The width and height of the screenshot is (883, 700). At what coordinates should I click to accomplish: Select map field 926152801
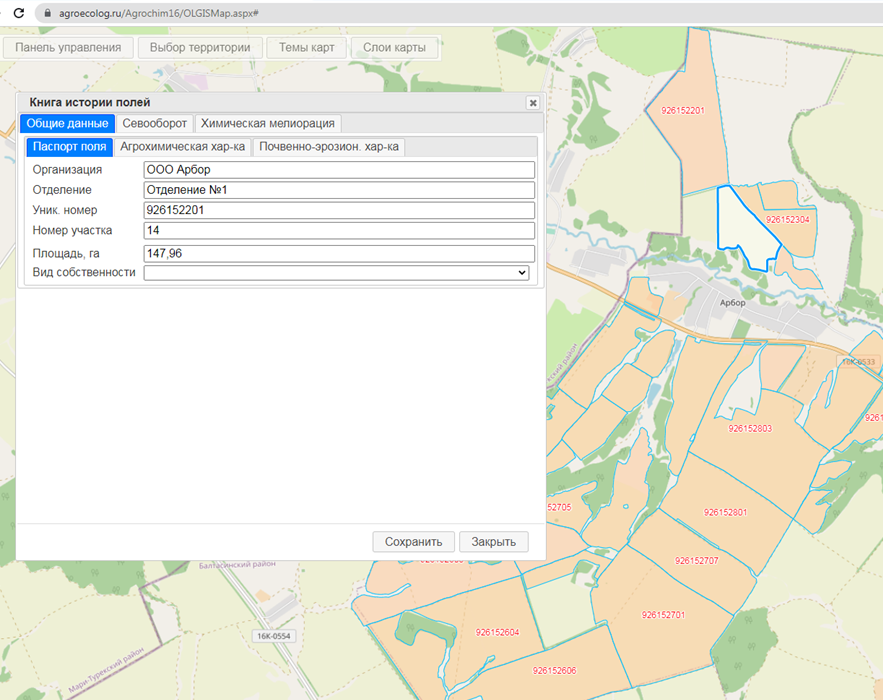pos(725,512)
